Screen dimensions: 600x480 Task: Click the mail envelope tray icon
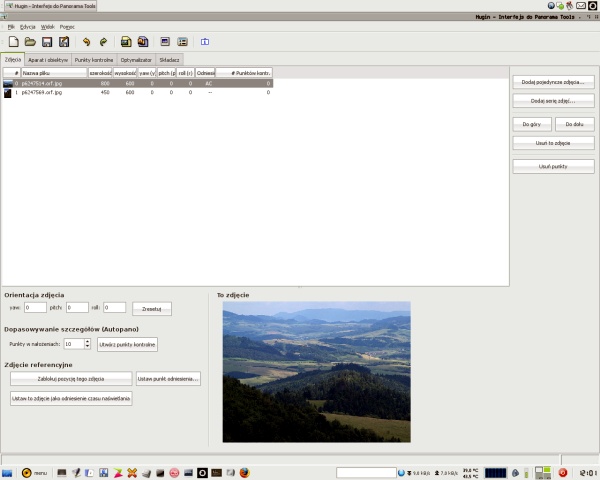tap(581, 5)
